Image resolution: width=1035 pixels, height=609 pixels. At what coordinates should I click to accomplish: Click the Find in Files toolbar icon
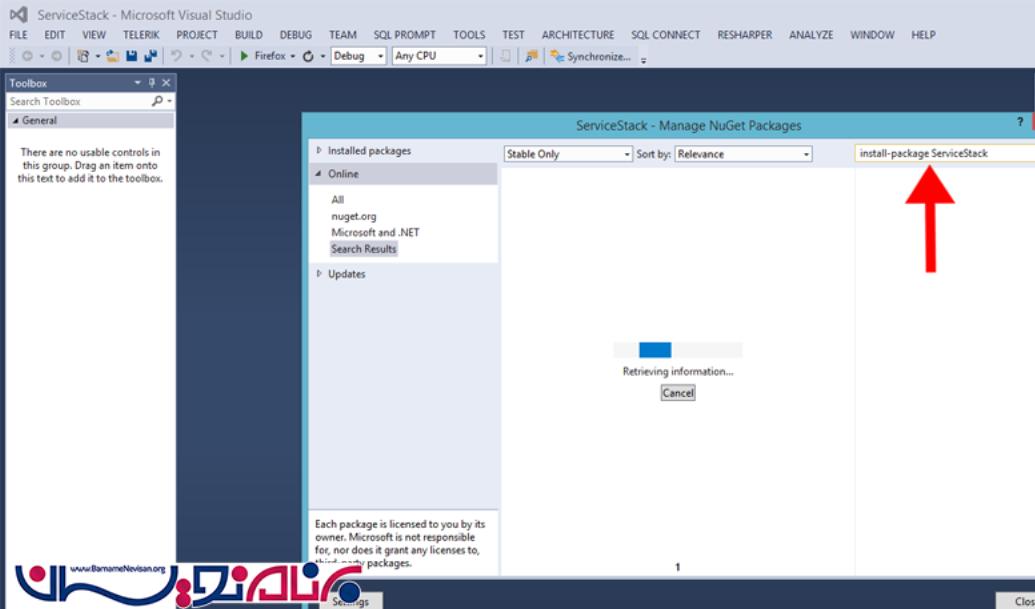(x=531, y=56)
